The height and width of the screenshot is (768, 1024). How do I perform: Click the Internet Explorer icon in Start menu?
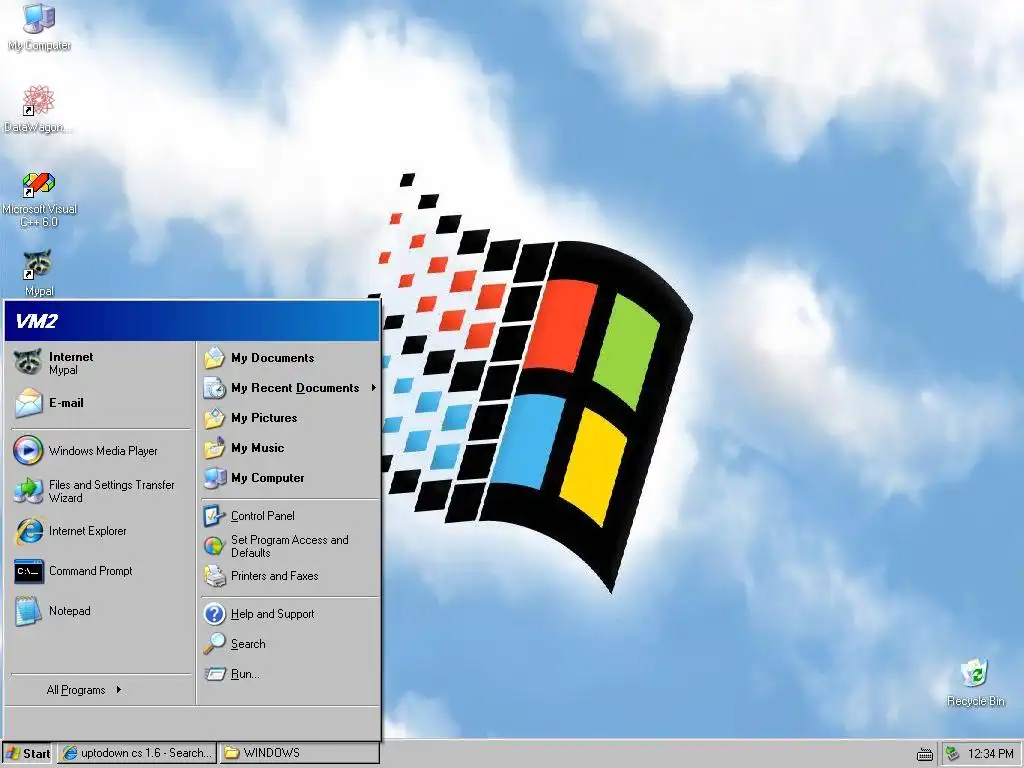(x=29, y=531)
